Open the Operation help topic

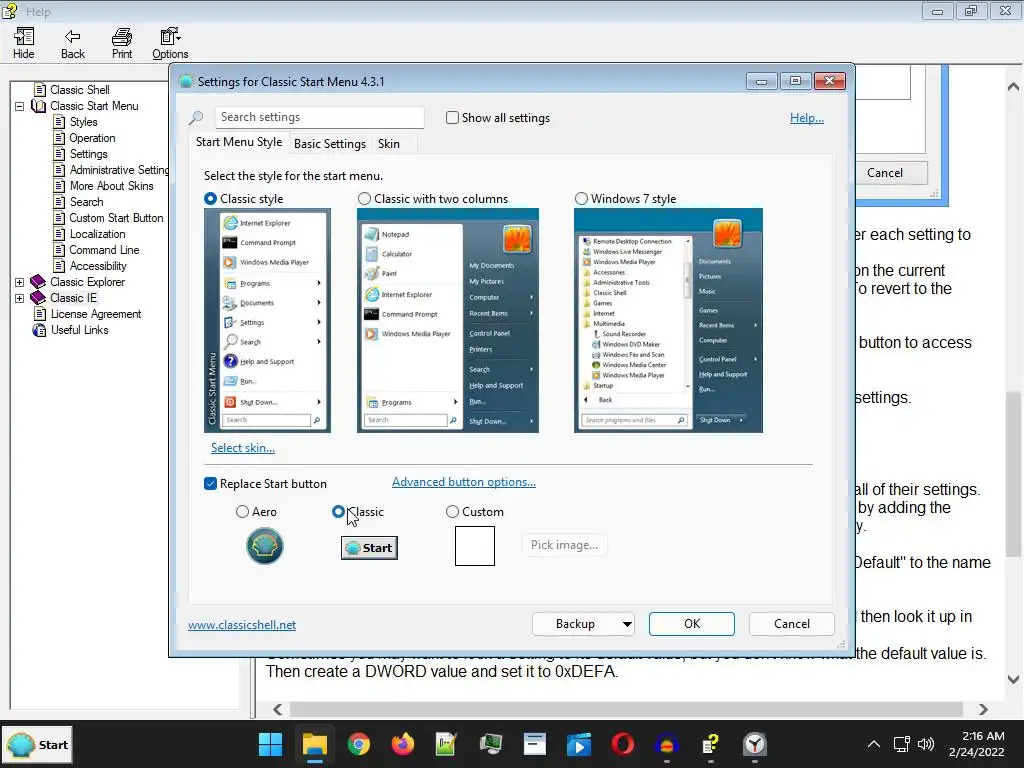coord(92,138)
